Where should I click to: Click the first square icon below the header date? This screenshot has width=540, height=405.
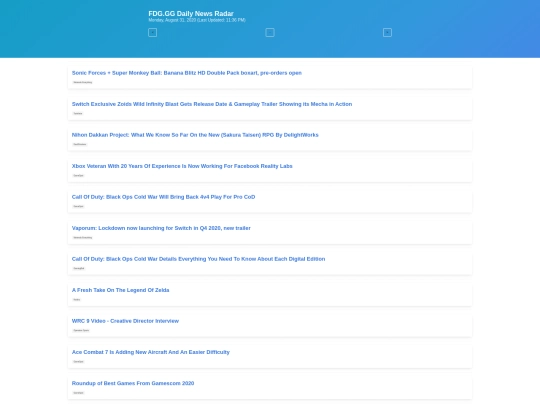[x=152, y=32]
